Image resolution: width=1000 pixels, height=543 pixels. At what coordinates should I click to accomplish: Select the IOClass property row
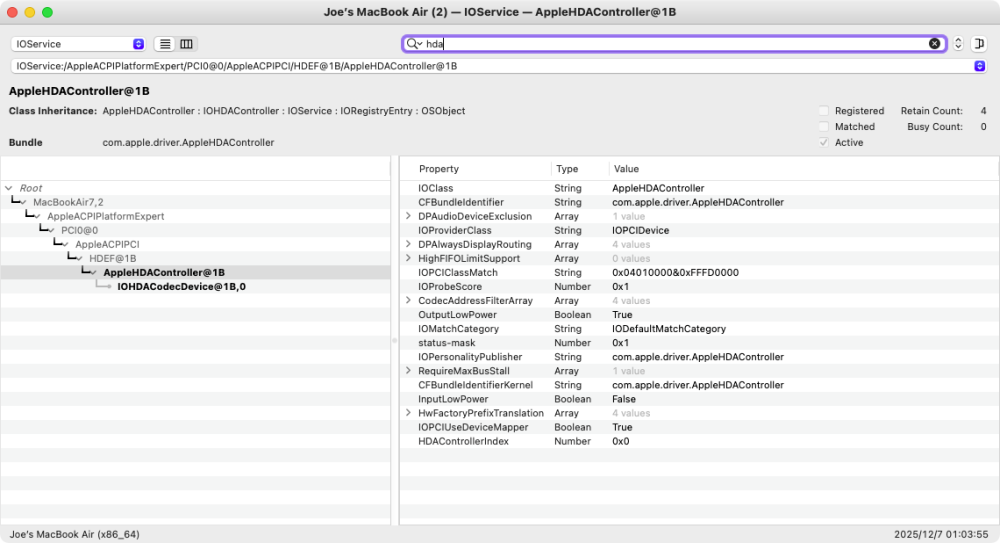[x=700, y=188]
